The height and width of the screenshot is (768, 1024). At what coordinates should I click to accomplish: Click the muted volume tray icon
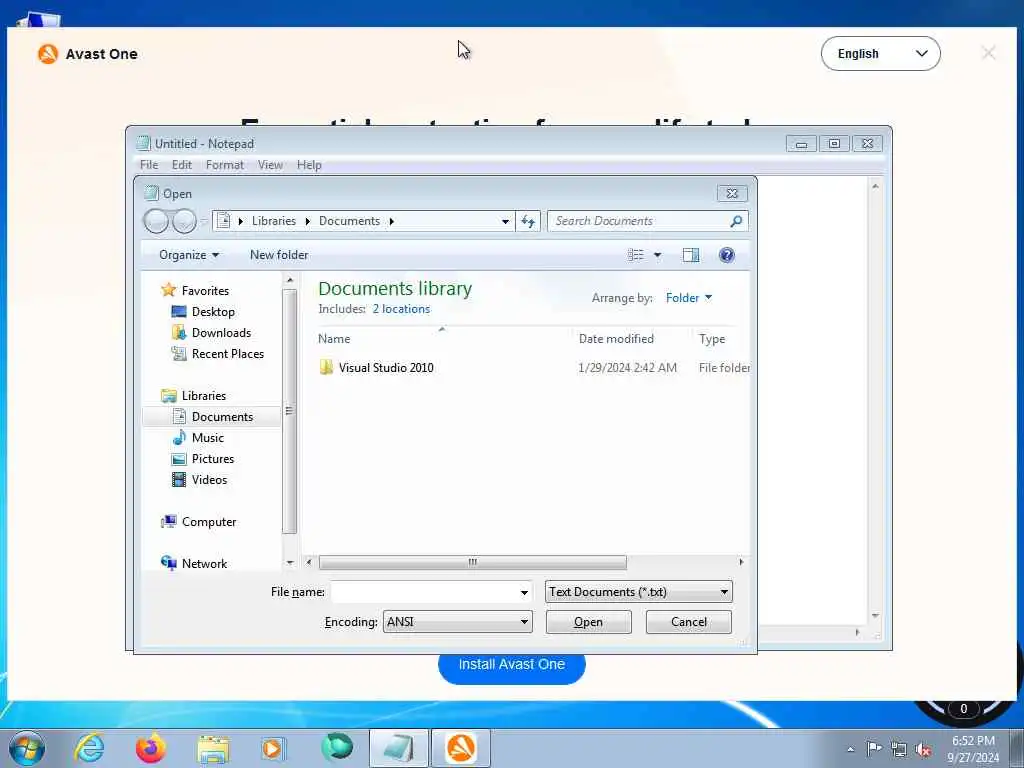(923, 750)
